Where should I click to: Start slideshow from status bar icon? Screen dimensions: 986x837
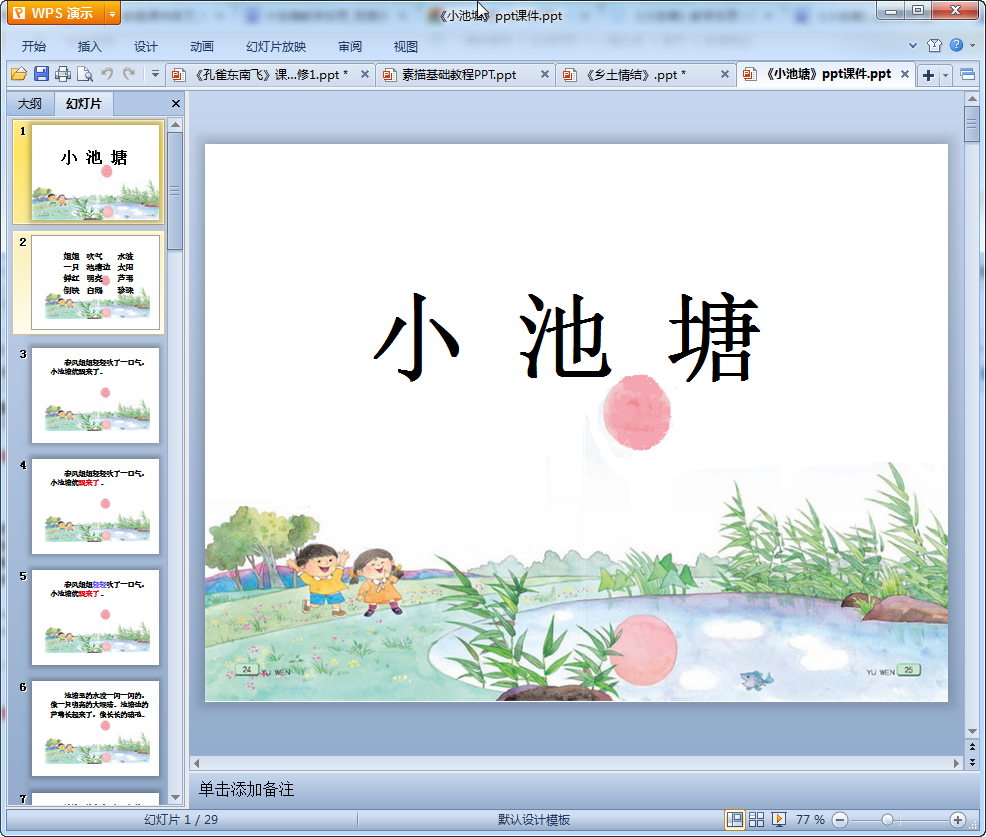(x=778, y=819)
